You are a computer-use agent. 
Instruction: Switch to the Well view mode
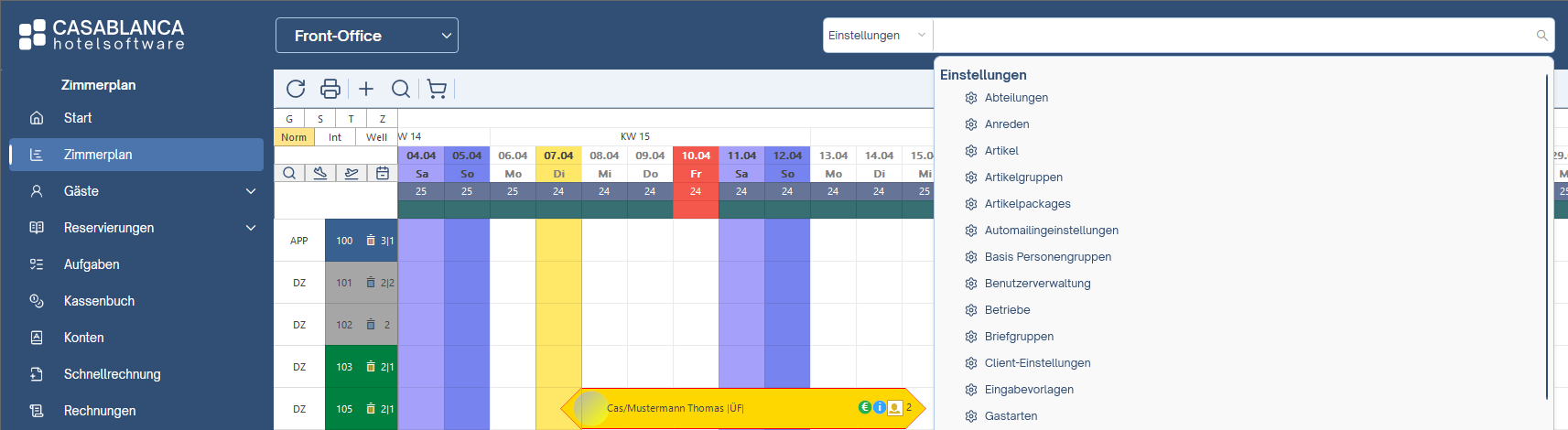(x=376, y=137)
